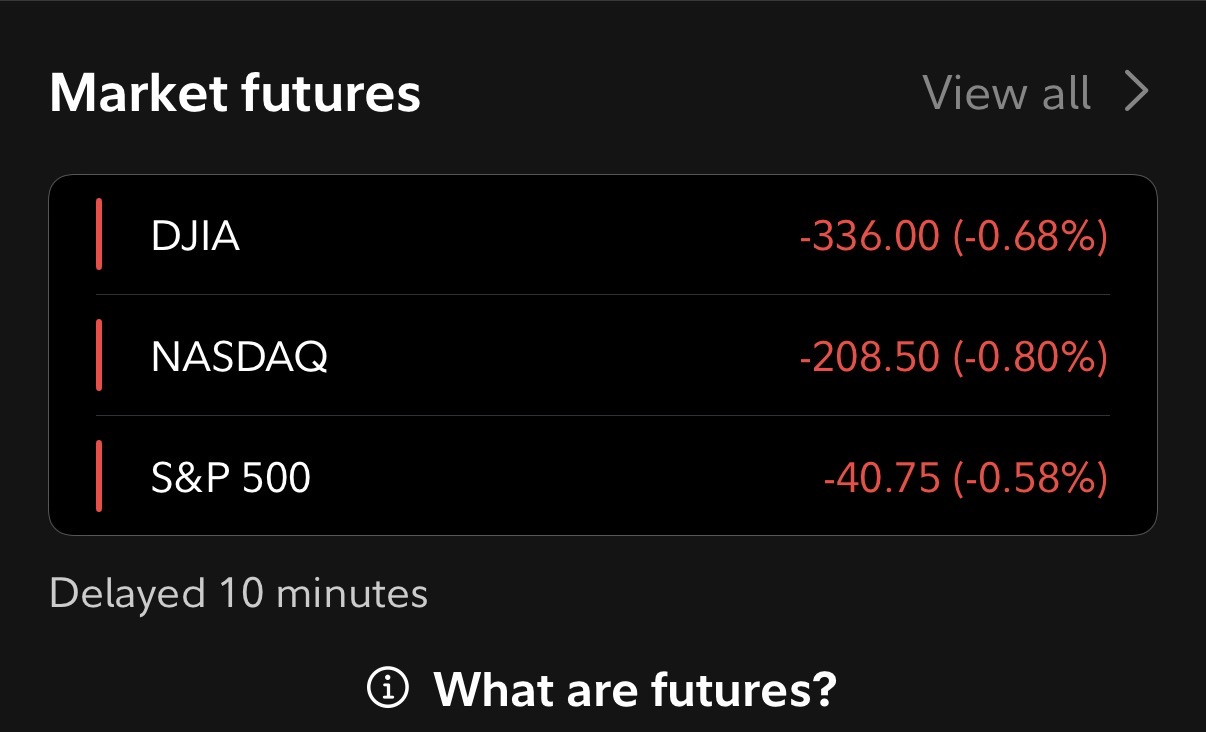Open the What are futures? explanation

(x=634, y=688)
